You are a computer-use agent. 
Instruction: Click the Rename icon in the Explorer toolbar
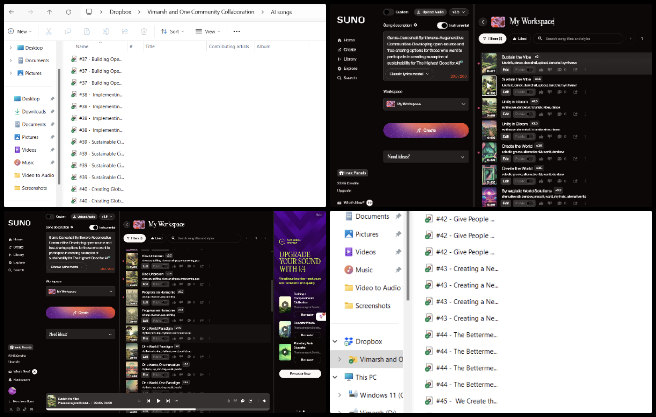(x=106, y=31)
